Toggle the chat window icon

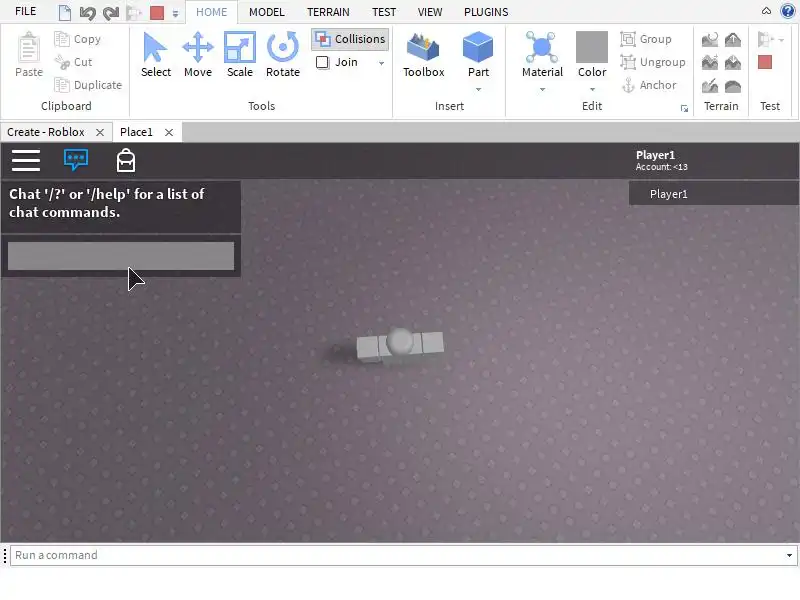coord(76,160)
